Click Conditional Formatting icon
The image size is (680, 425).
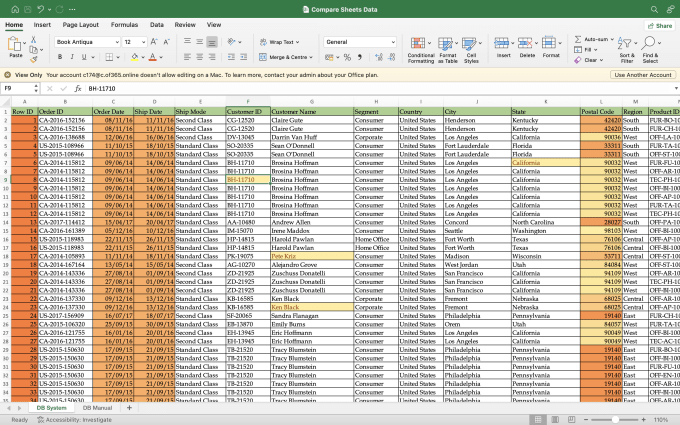tap(418, 43)
